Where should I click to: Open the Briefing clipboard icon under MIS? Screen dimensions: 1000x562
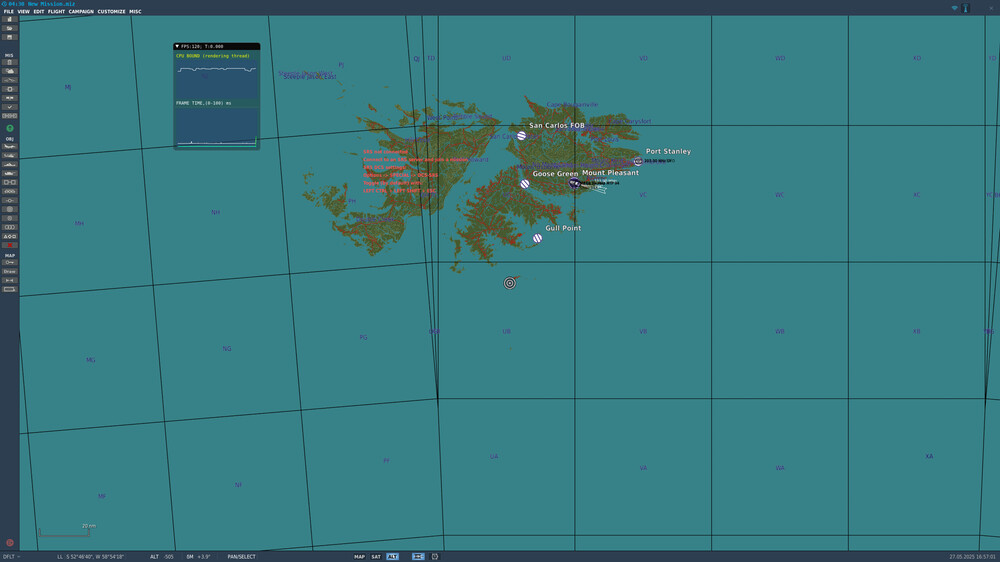click(x=10, y=63)
